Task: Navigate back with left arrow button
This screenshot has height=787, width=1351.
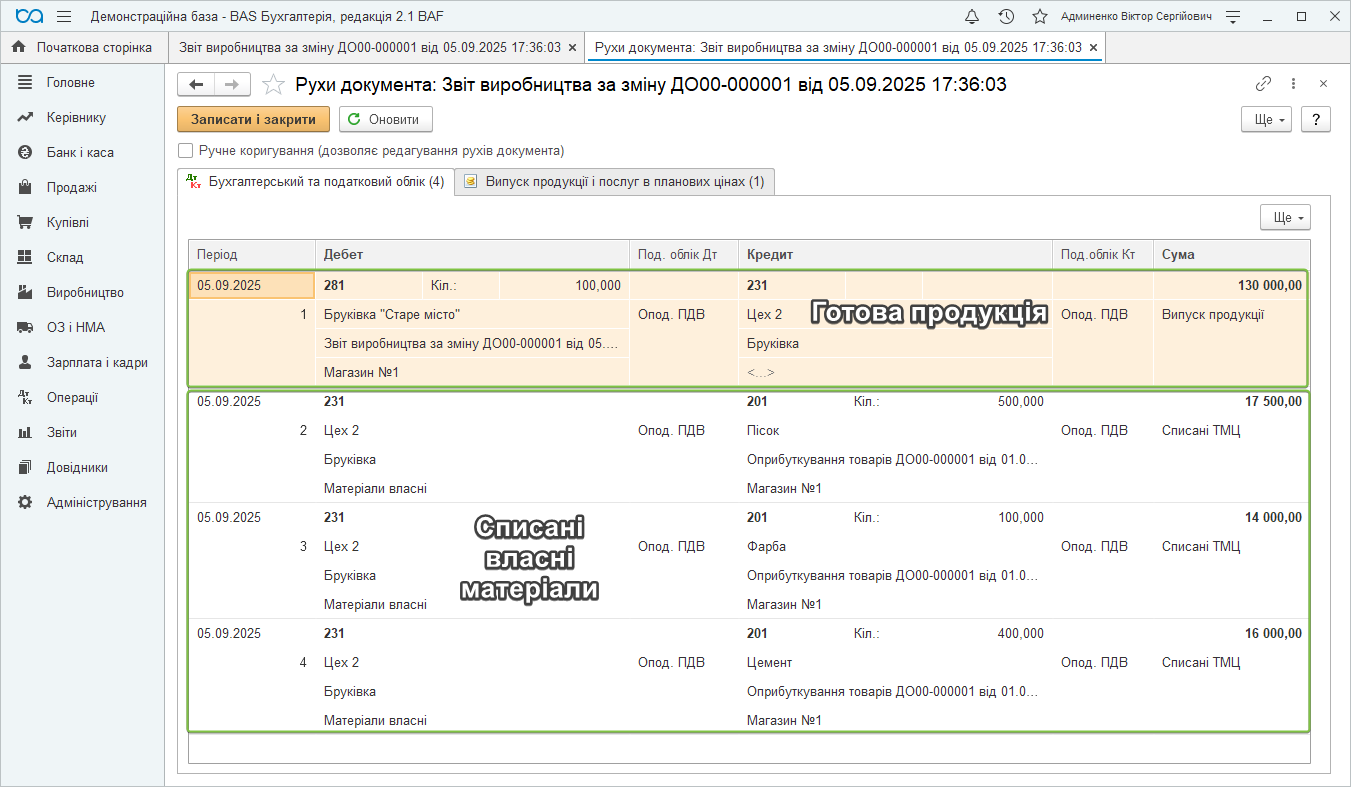Action: [196, 85]
